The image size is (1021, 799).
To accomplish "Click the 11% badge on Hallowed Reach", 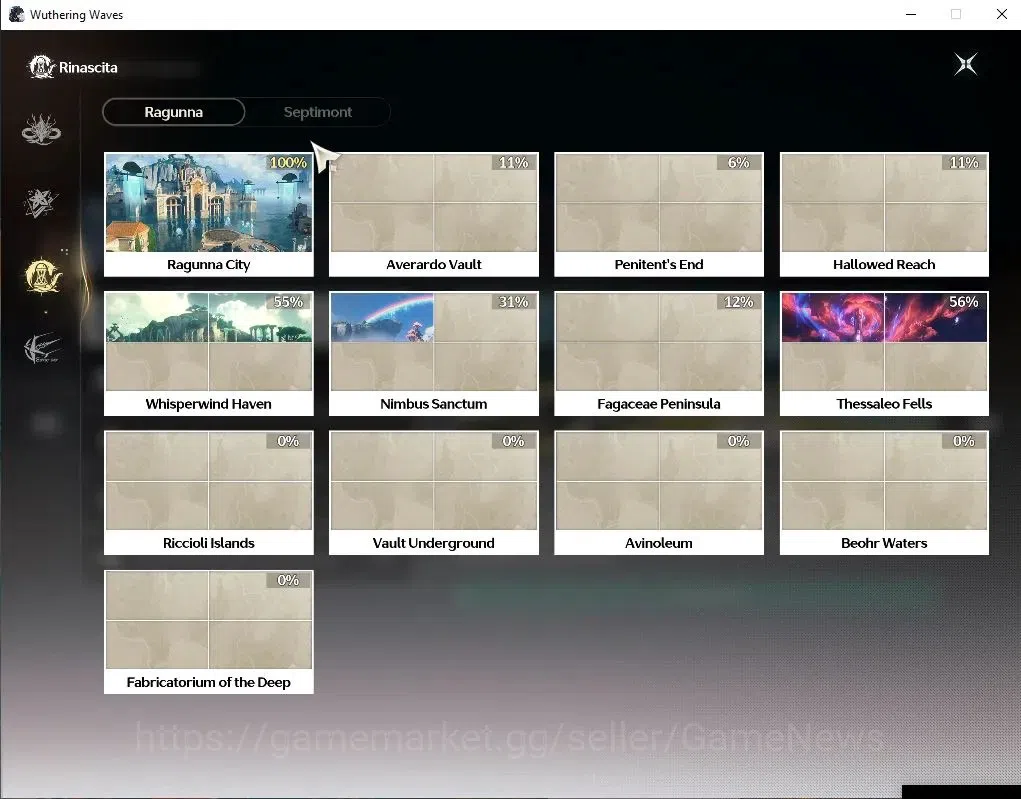I will click(x=964, y=162).
